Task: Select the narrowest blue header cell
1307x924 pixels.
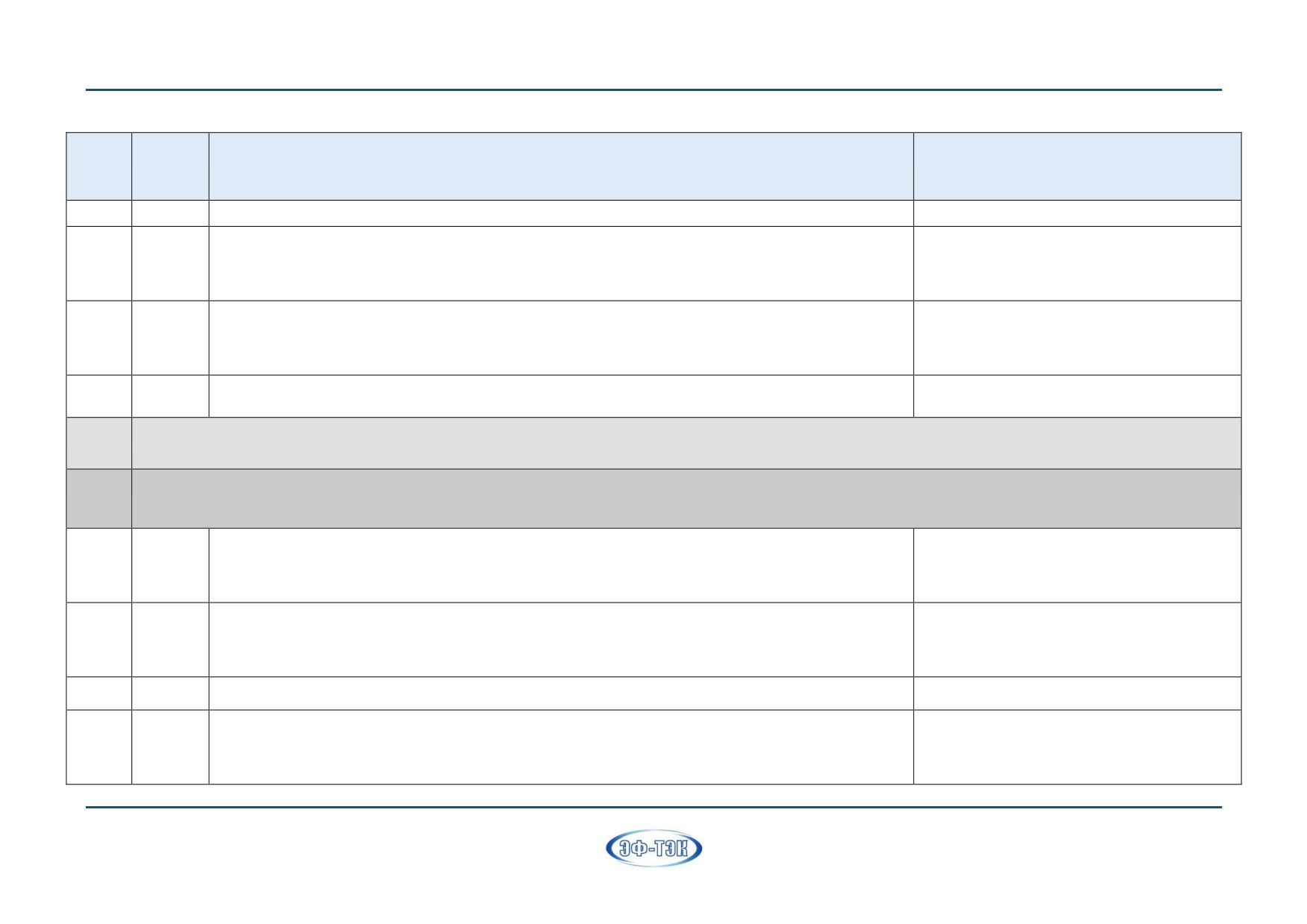Action: [x=99, y=166]
